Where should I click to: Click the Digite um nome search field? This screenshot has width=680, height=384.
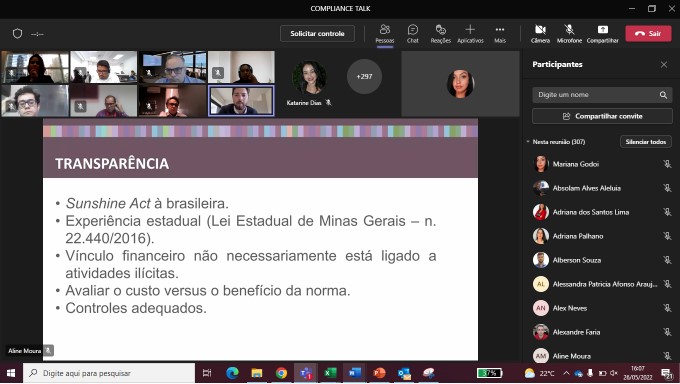coord(602,95)
